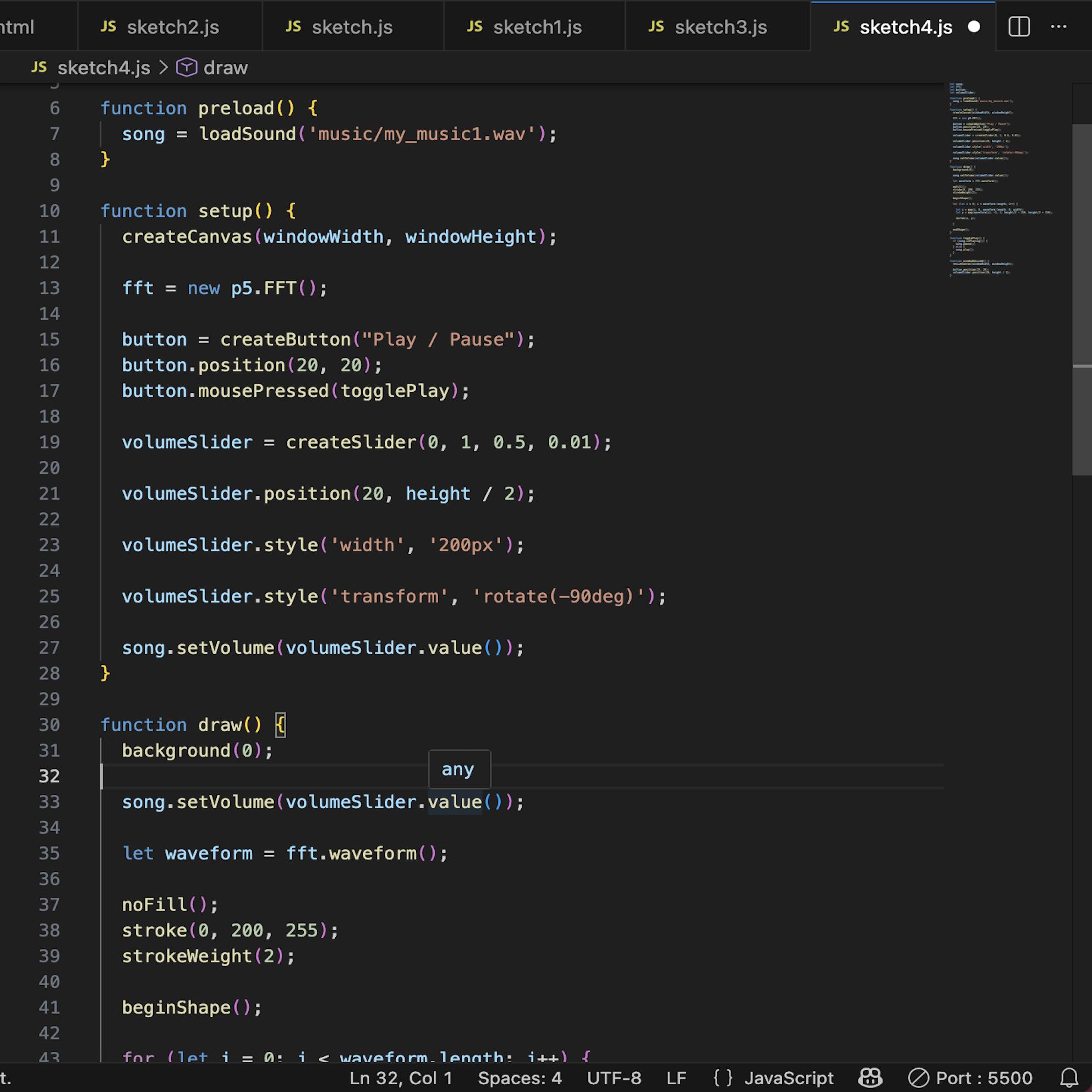Open Copilot status icon
Screen dimensions: 1092x1092
(x=870, y=1078)
